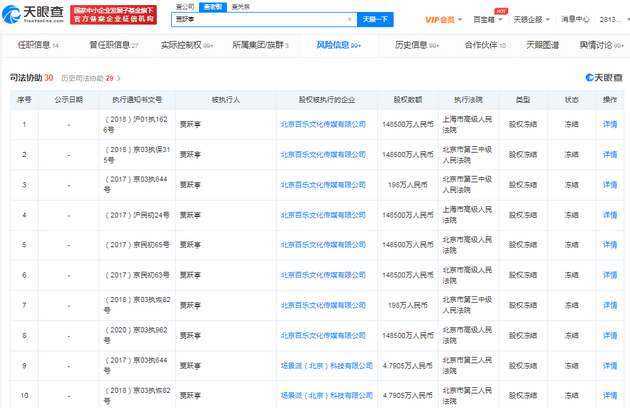Open 北京百乐文化传媒有限公司 link in row 3
The image size is (630, 408).
coord(323,185)
